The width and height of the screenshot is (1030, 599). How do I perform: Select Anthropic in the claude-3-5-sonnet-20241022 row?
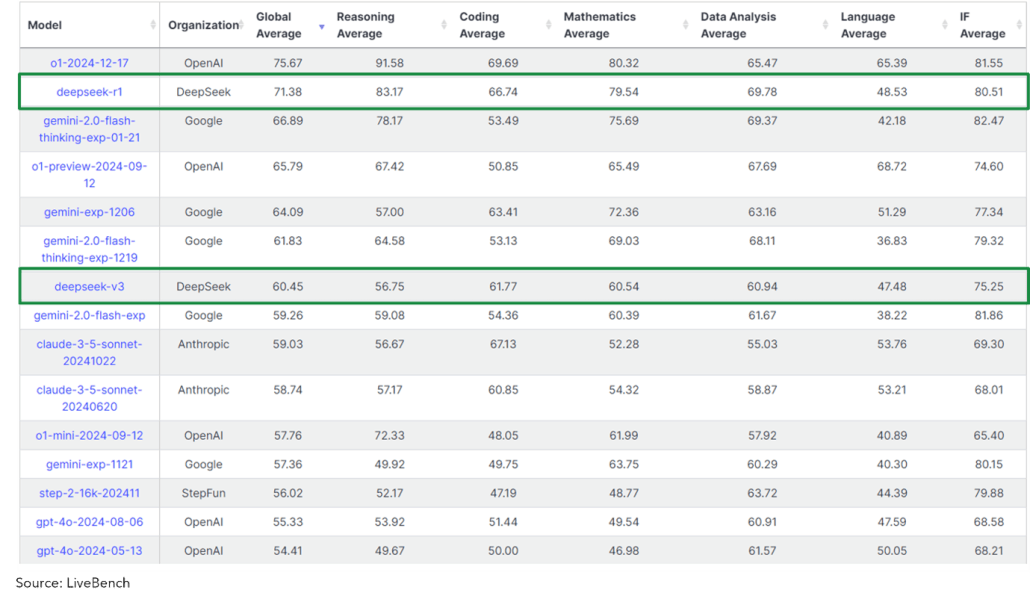tap(204, 344)
